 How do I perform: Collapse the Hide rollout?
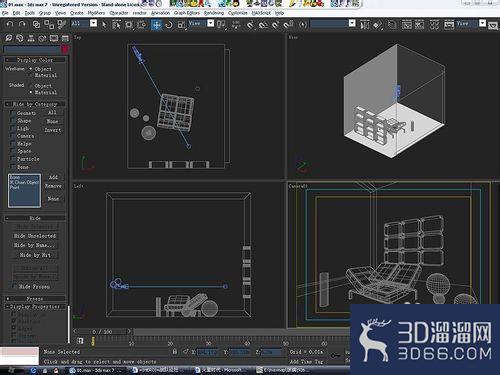pos(35,218)
